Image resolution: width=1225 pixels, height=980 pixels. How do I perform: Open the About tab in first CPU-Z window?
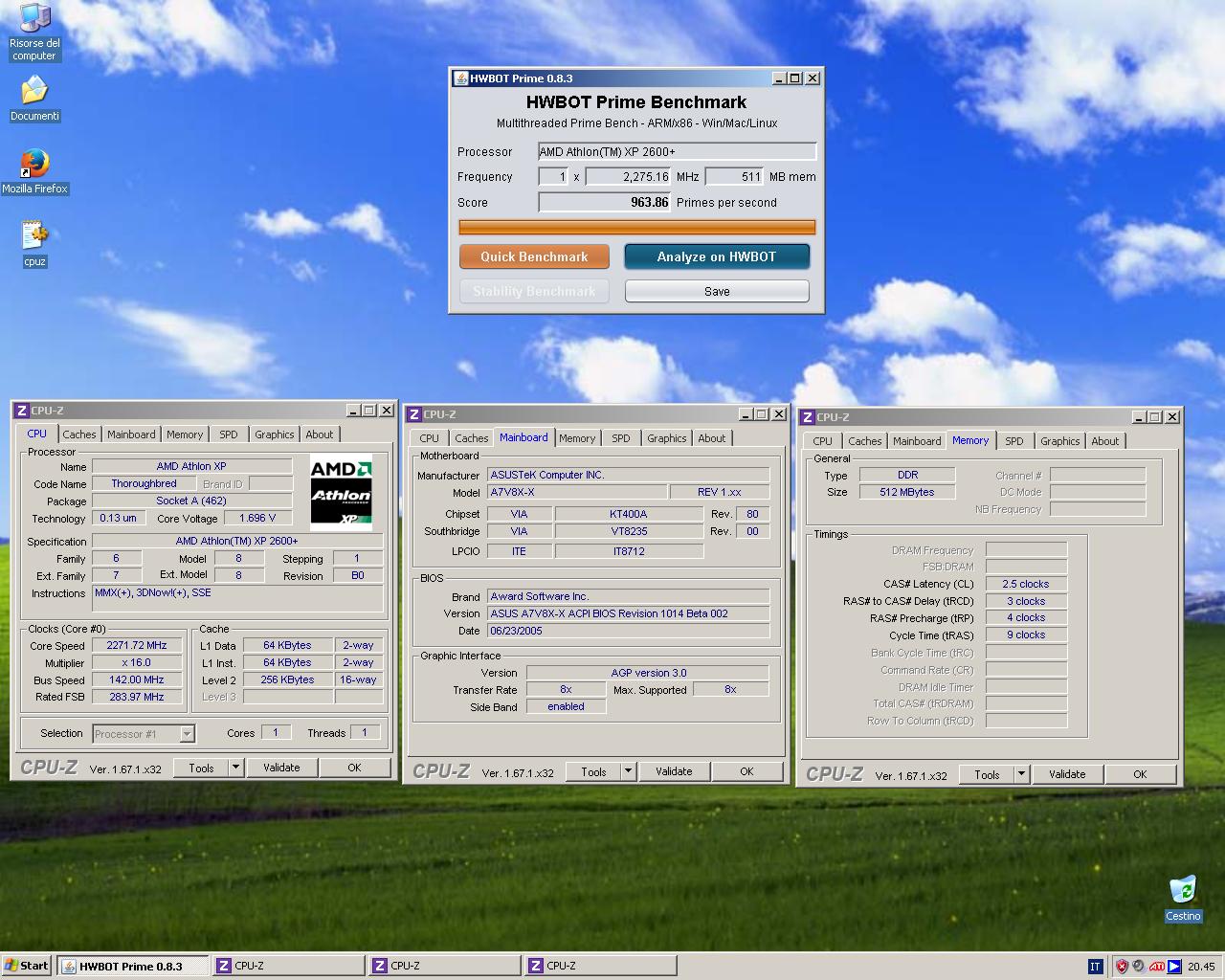click(x=320, y=434)
